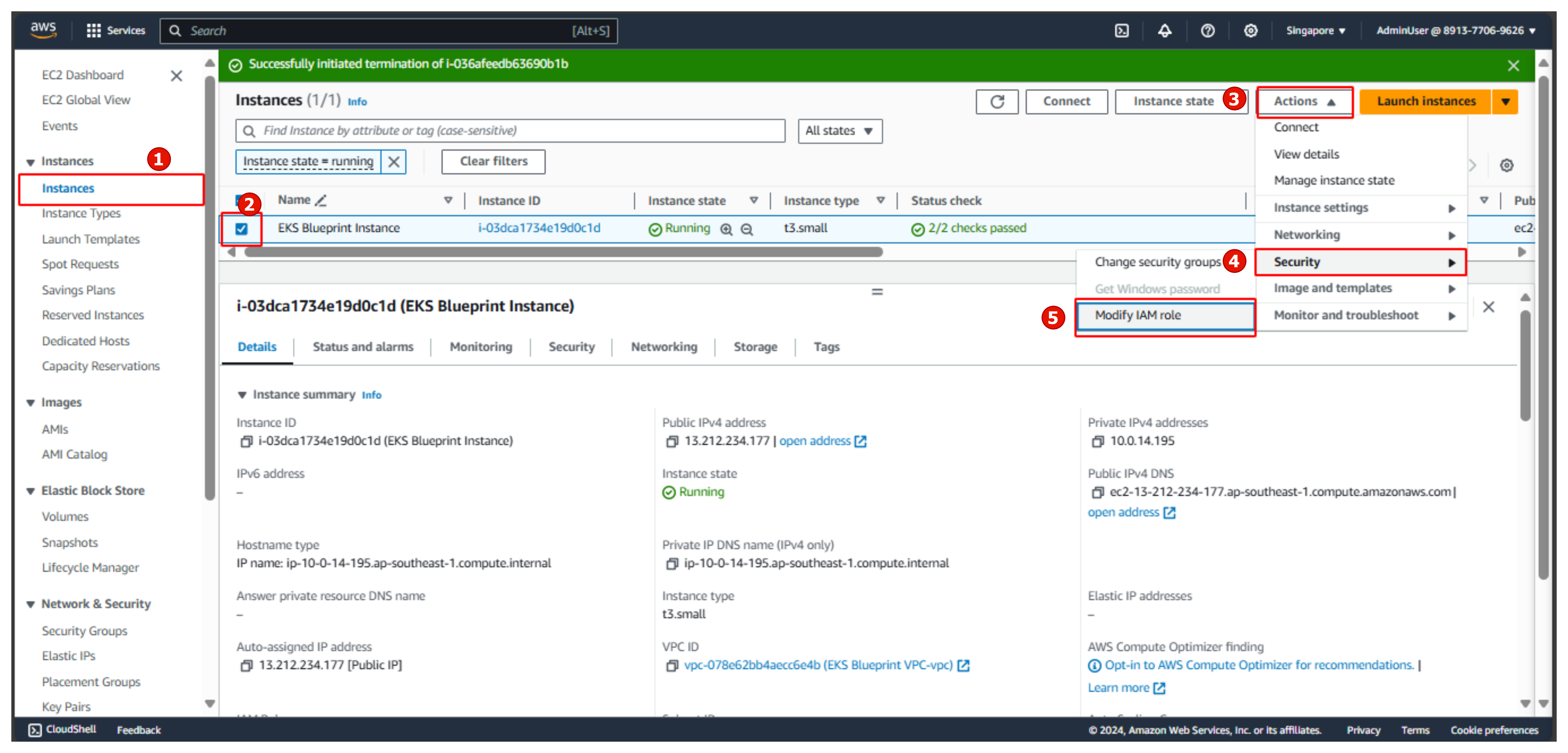Uncheck the EKS Blueprint Instance row checkbox

point(241,229)
